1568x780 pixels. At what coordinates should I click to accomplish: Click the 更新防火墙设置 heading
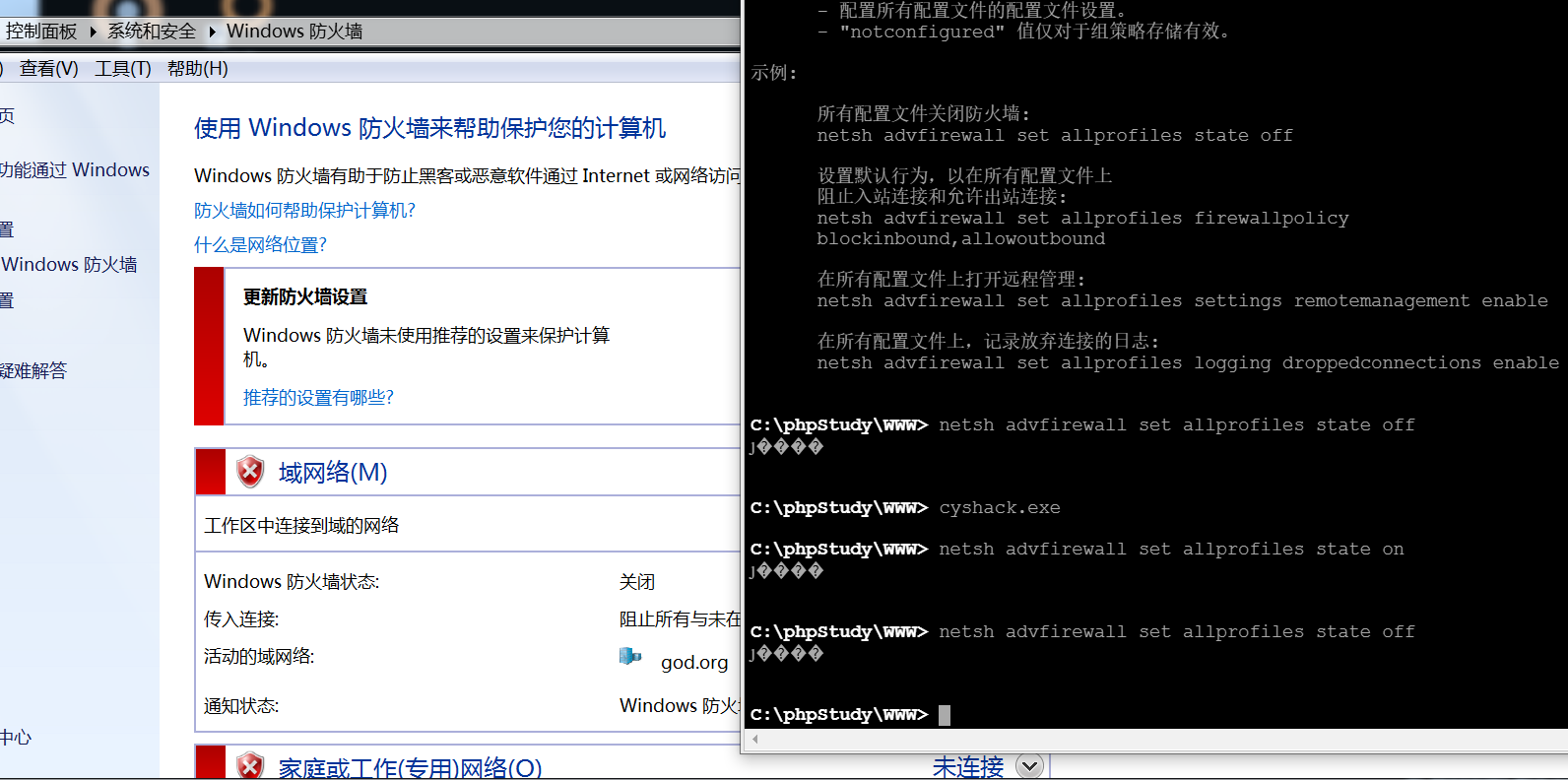click(x=305, y=297)
